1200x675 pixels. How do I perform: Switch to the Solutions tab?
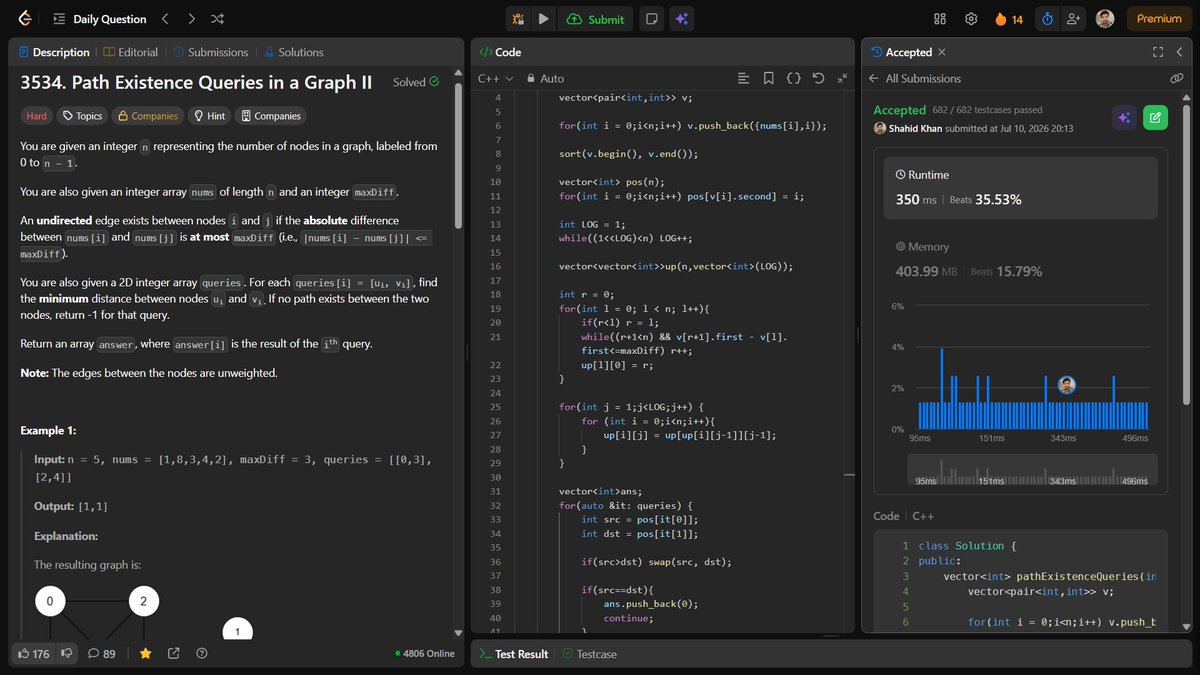[293, 52]
